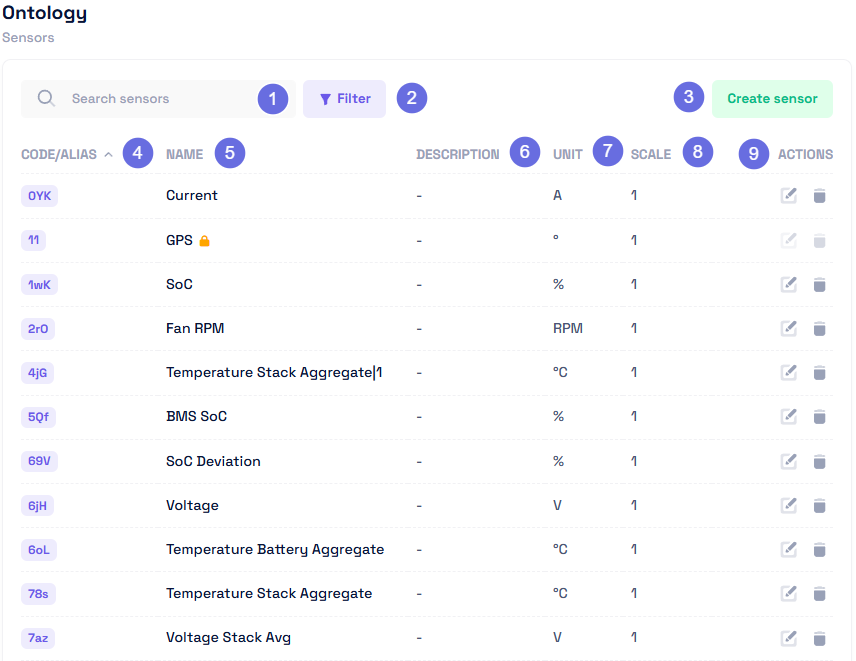Delete the Current sensor
Viewport: 856px width, 661px height.
[819, 195]
